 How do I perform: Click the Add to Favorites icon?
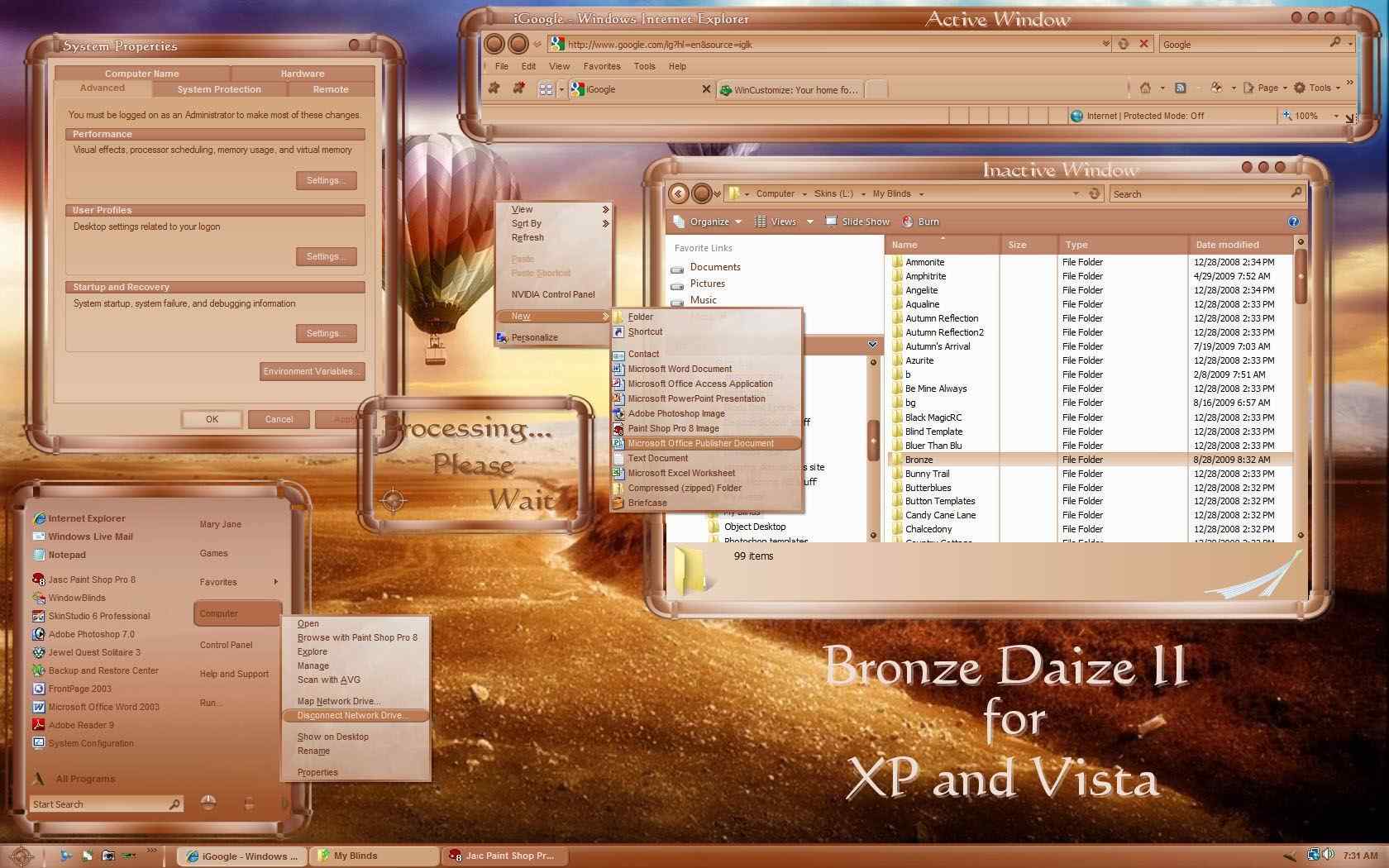[519, 88]
